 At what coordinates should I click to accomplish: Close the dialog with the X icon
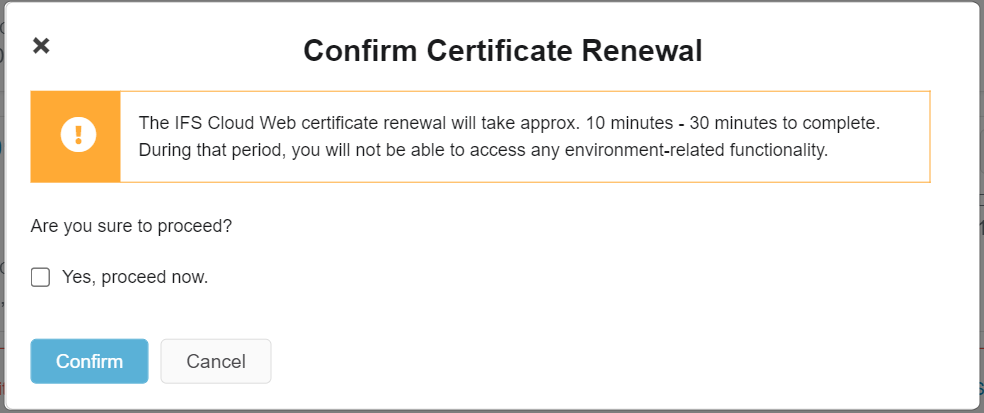click(41, 46)
